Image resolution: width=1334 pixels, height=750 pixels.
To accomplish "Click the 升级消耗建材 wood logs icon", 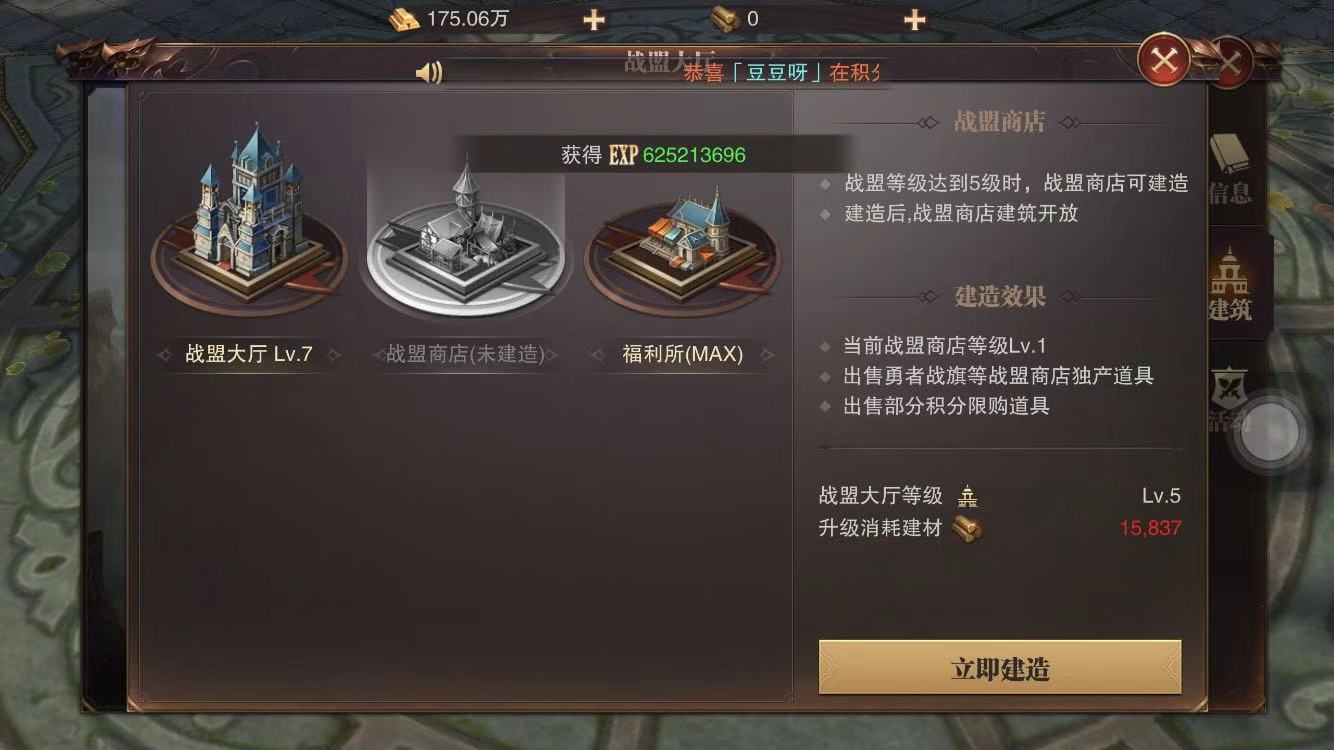I will 967,529.
